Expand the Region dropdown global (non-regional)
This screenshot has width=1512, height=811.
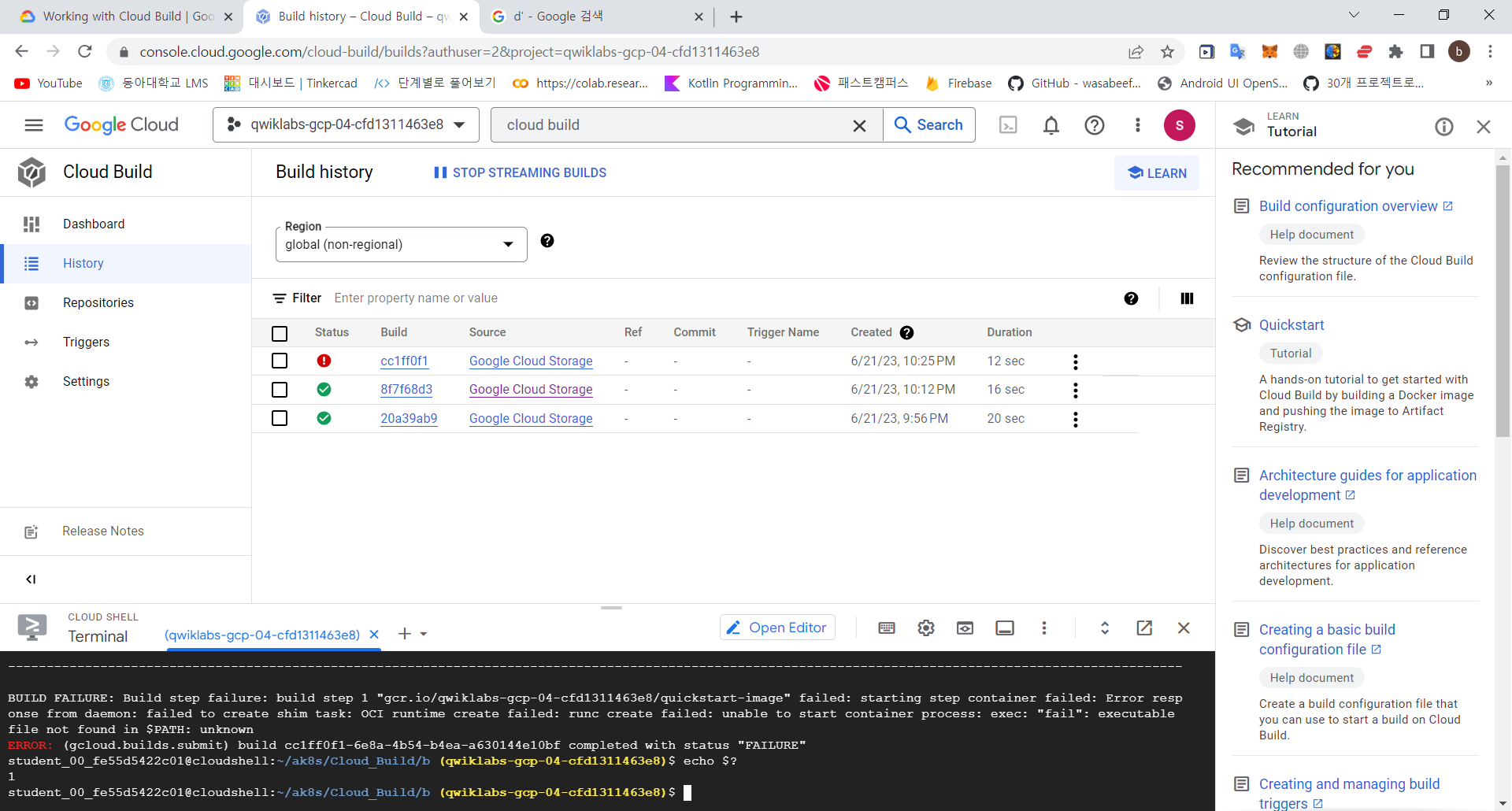coord(401,244)
